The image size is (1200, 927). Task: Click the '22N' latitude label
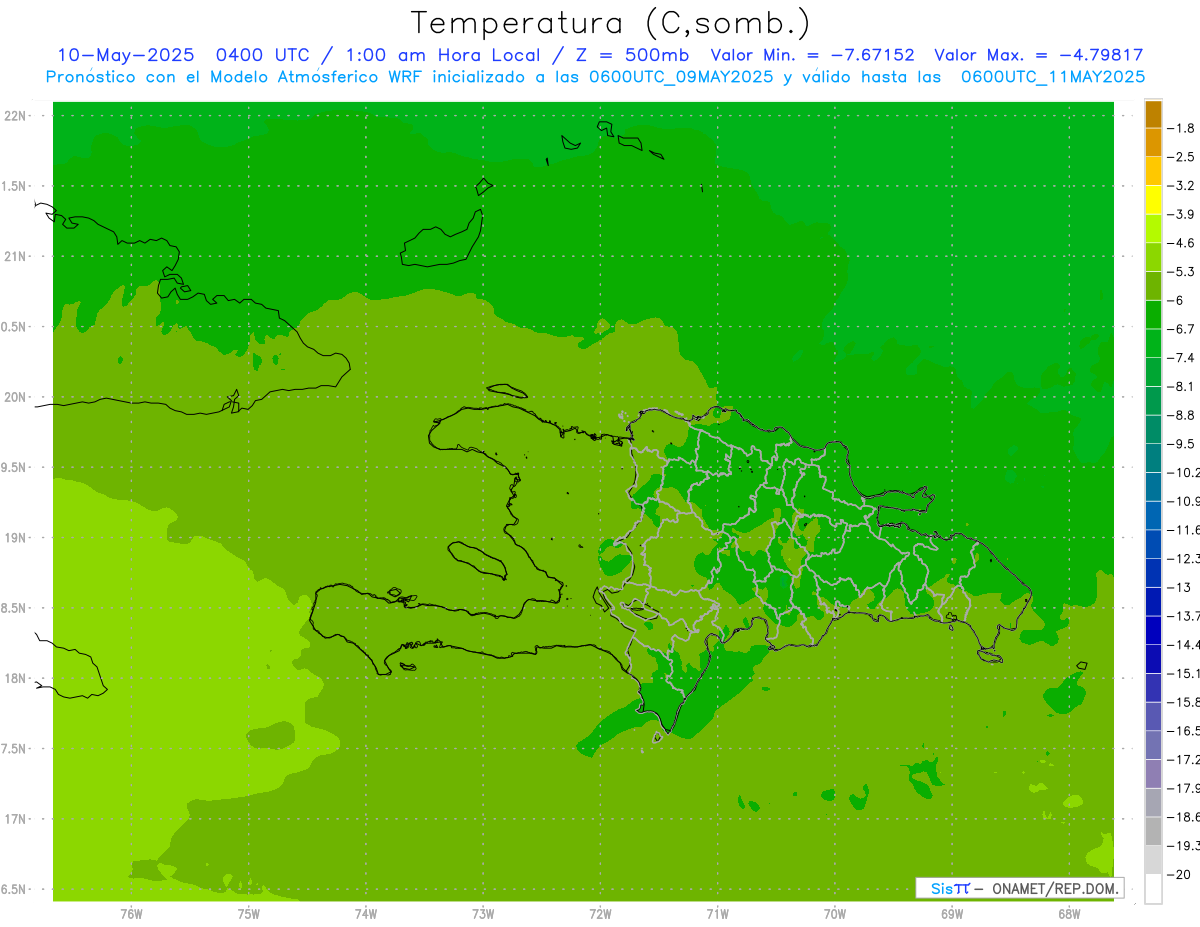(15, 115)
